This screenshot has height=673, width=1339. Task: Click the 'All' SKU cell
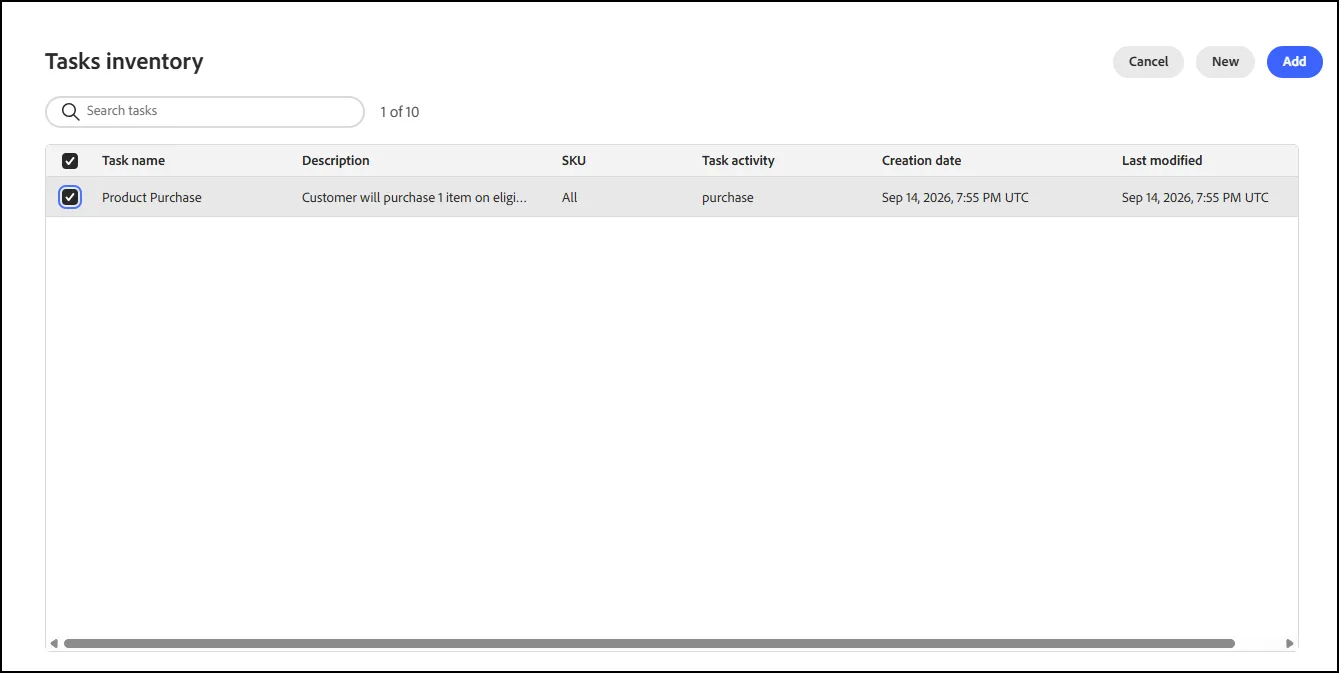[x=570, y=198]
